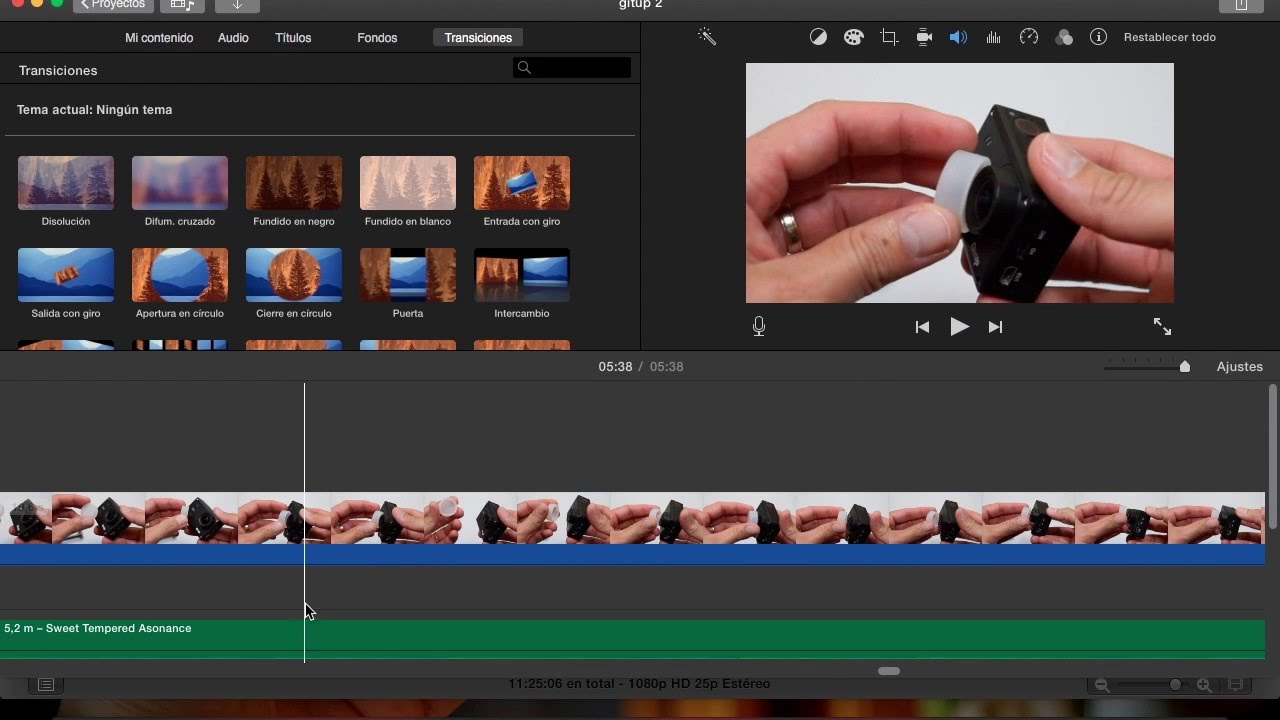Click the green Sweet Tempered Asonance audio track
The width and height of the screenshot is (1280, 720).
point(632,640)
